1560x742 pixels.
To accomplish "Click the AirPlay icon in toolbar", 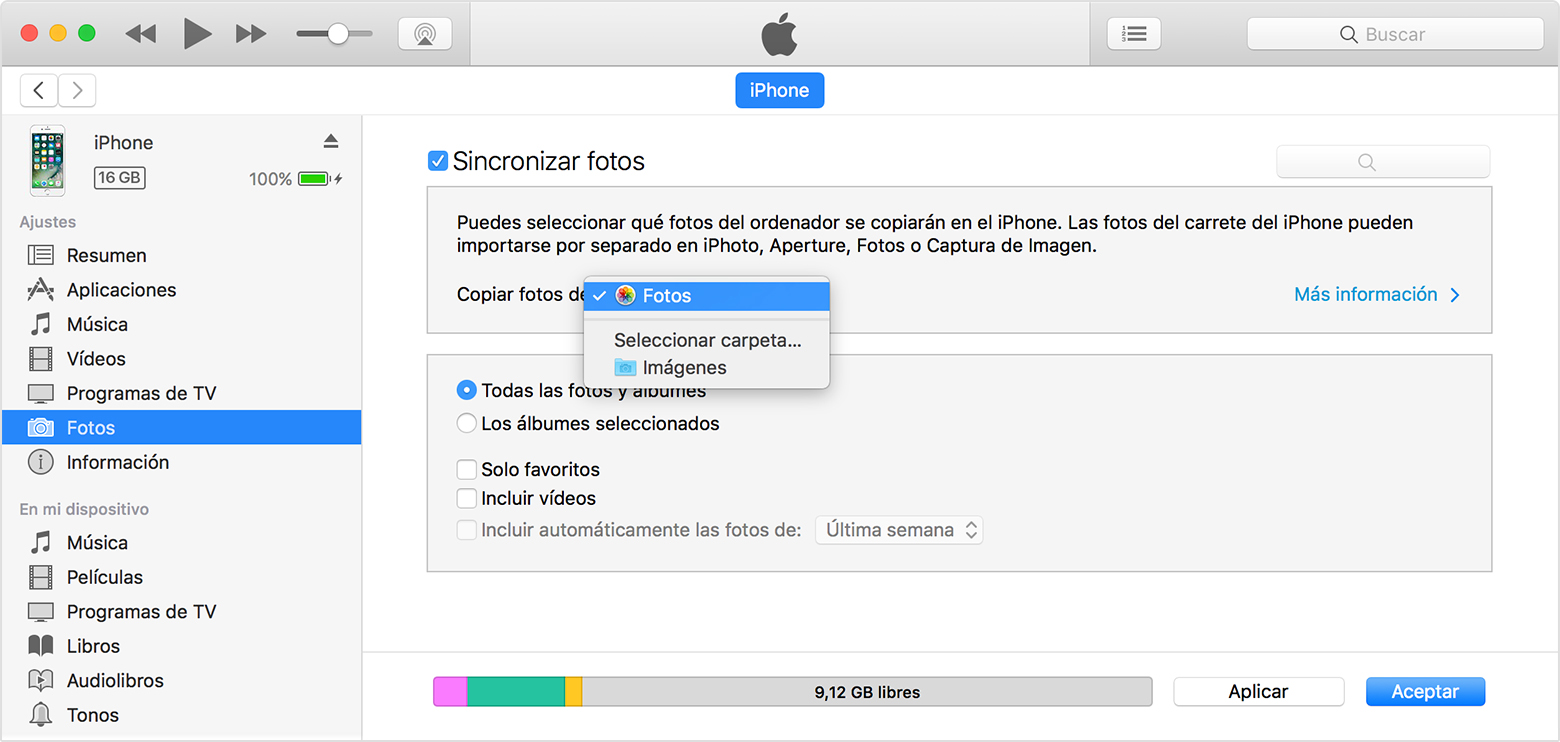I will pyautogui.click(x=424, y=34).
